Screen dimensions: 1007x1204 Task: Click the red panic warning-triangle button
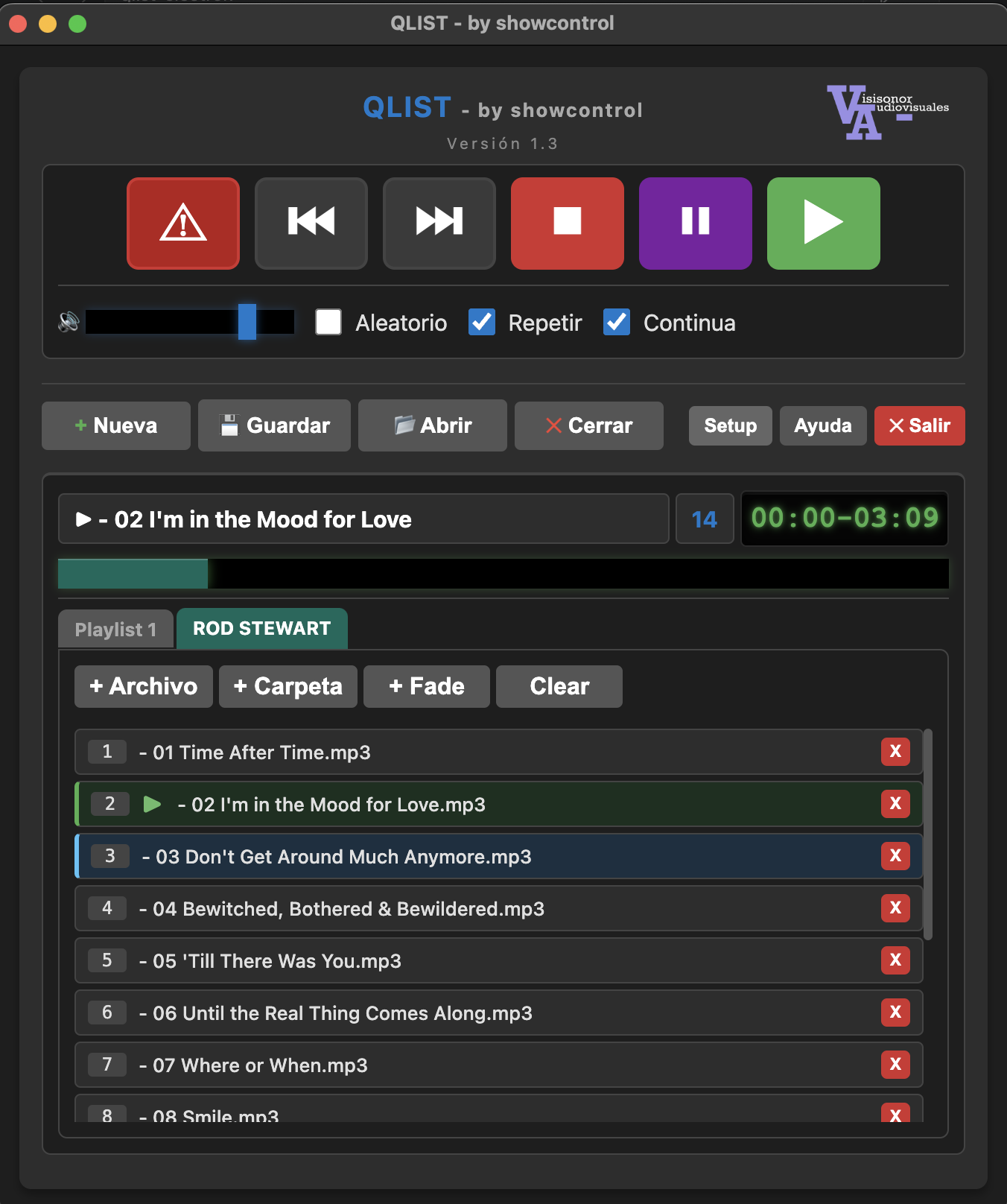[183, 224]
